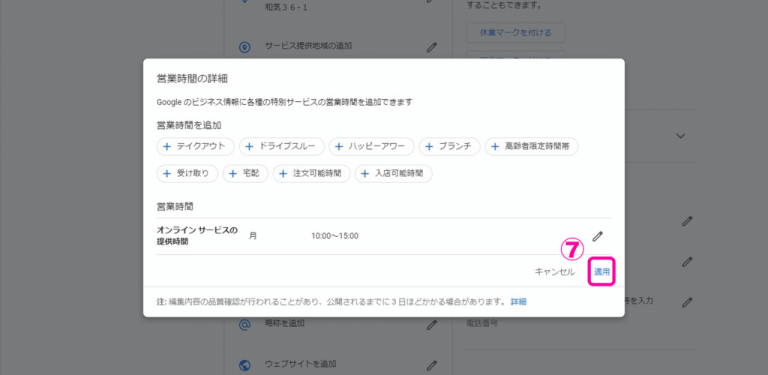Click globe icon beside ウェブサイトを追加

pos(244,365)
